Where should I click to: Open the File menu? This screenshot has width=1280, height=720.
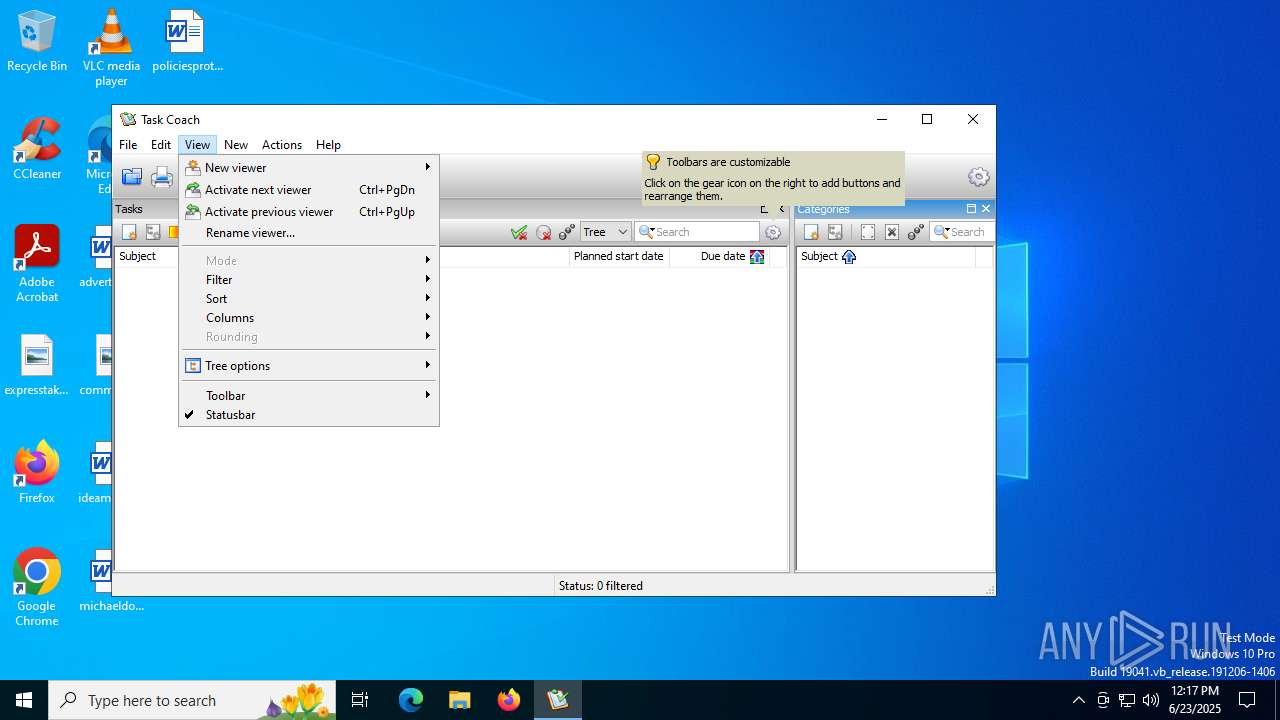pyautogui.click(x=128, y=145)
